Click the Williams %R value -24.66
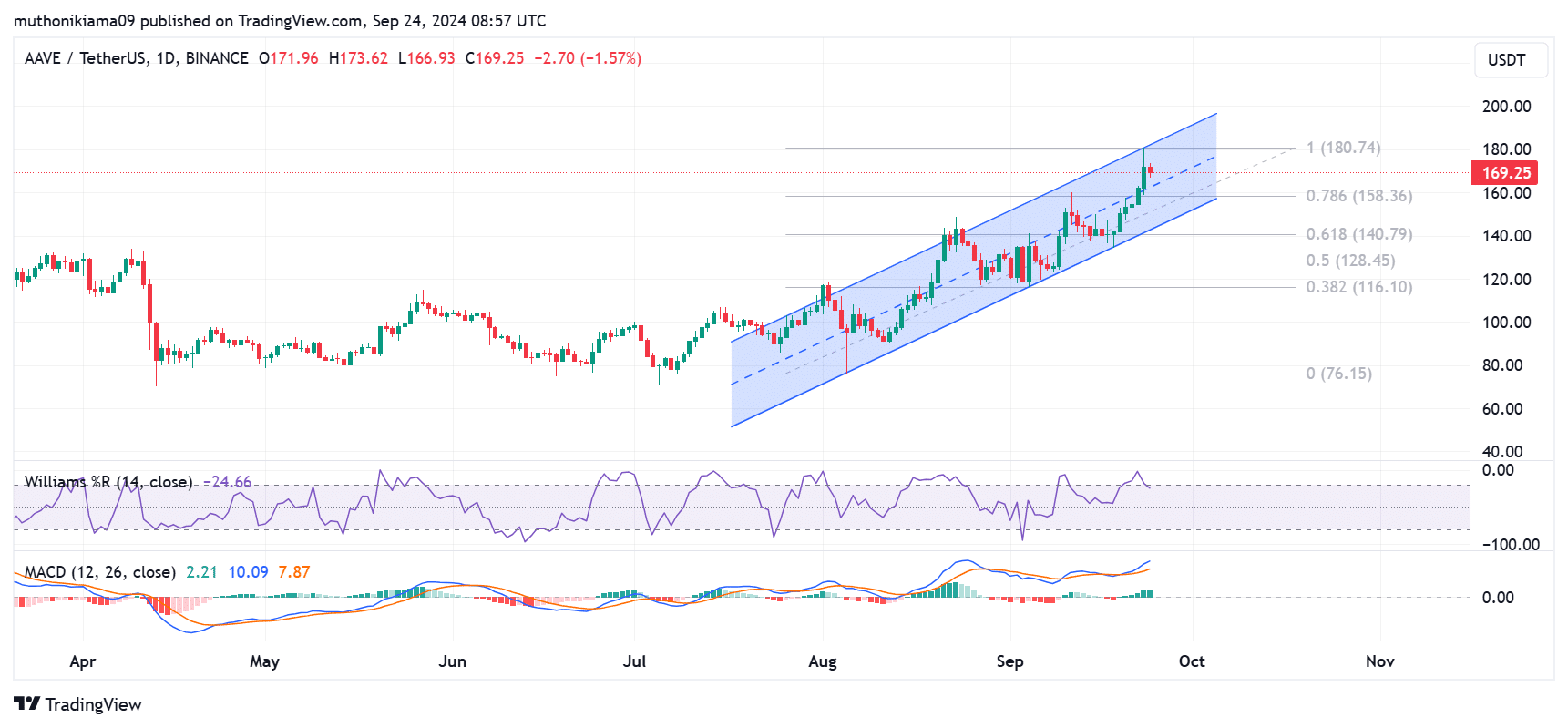The image size is (1568, 728). point(227,482)
